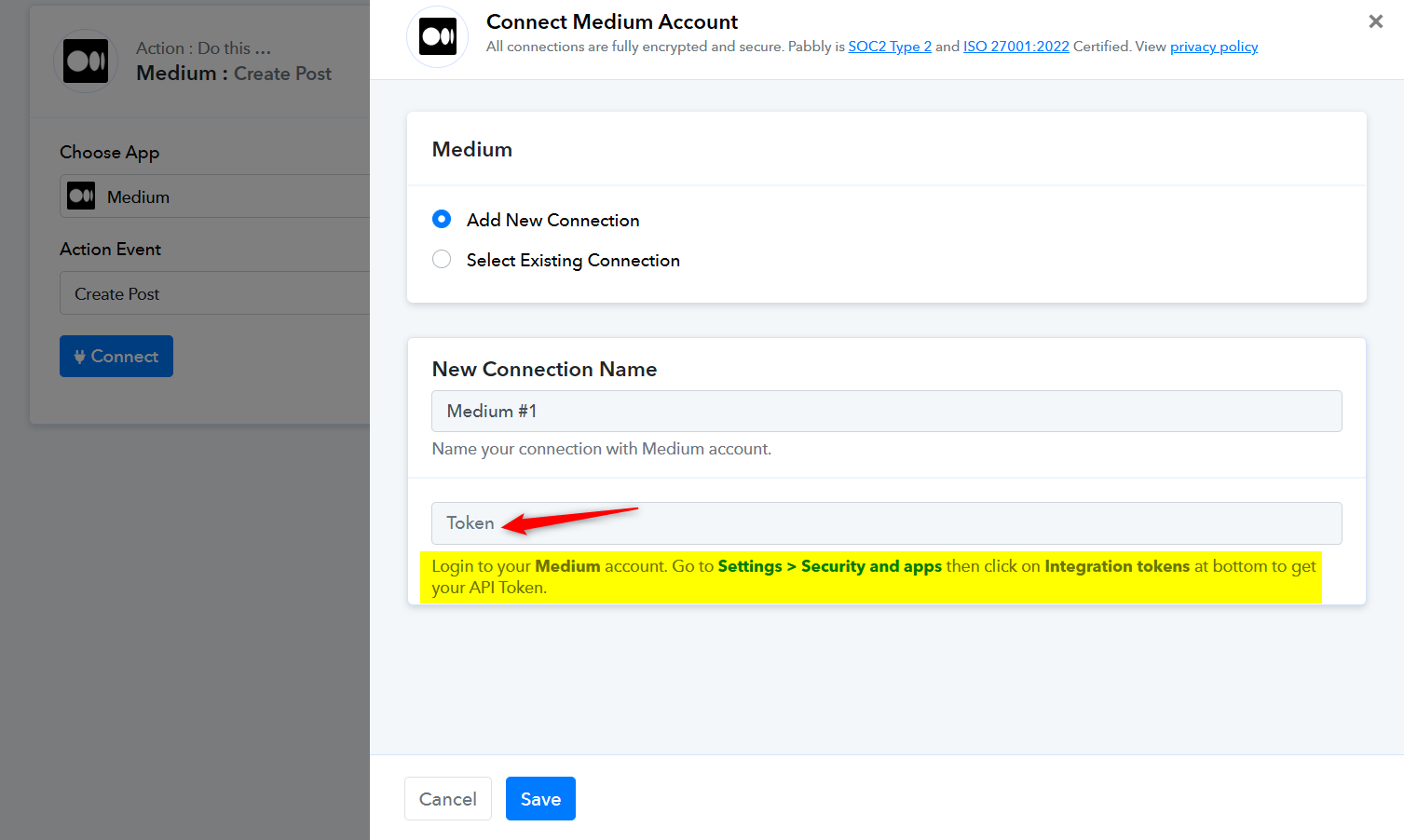Choose the Select Existing Connection radio option

pos(442,260)
